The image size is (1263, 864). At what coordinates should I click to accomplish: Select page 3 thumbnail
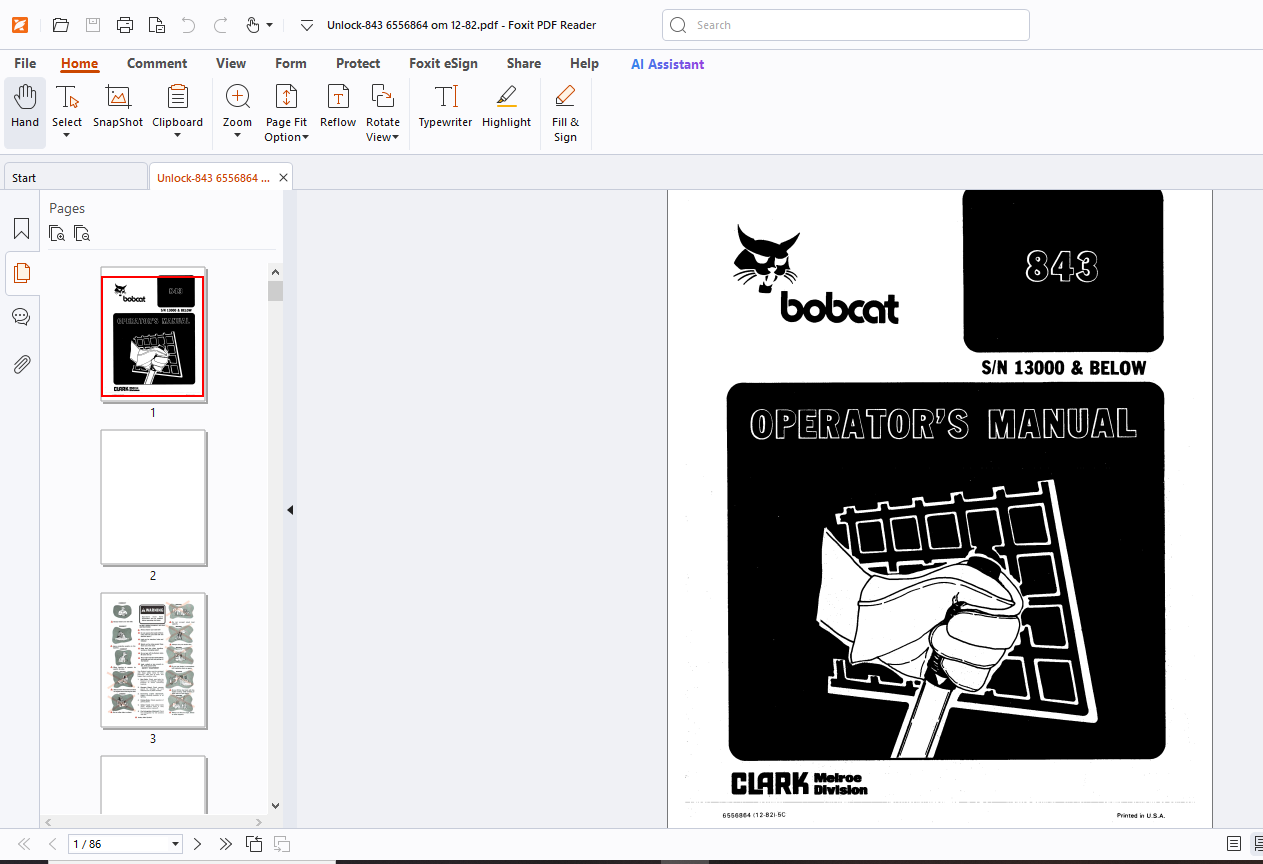tap(153, 661)
